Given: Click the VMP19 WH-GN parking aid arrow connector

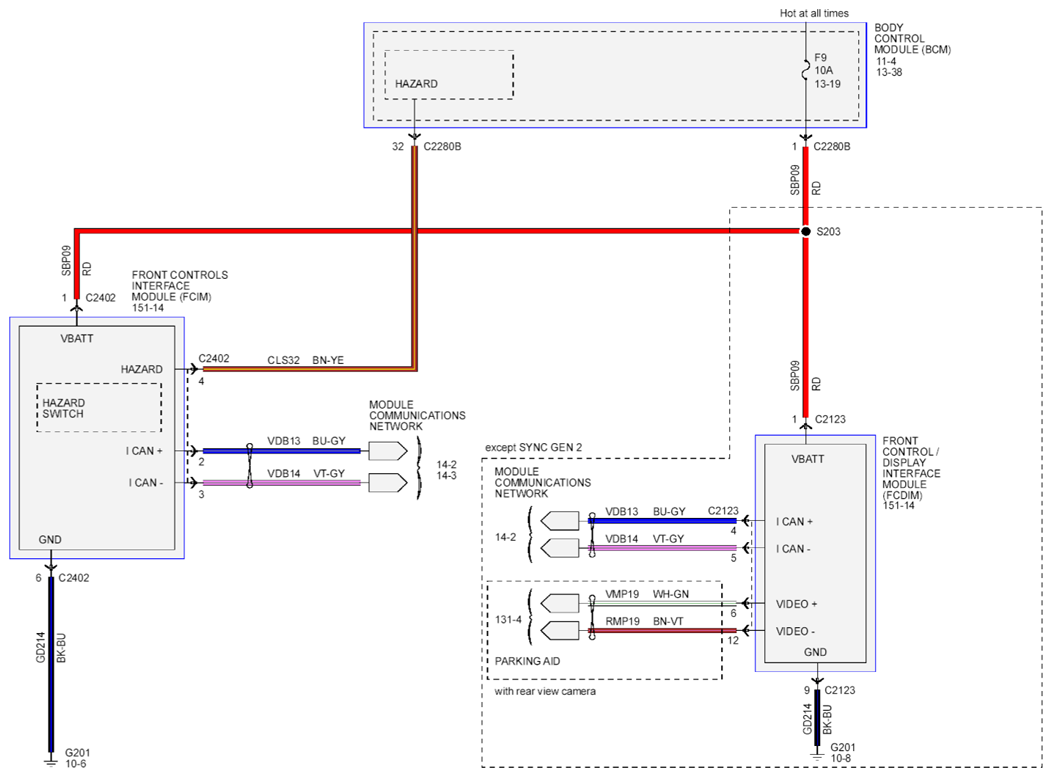Looking at the screenshot, I should [560, 603].
